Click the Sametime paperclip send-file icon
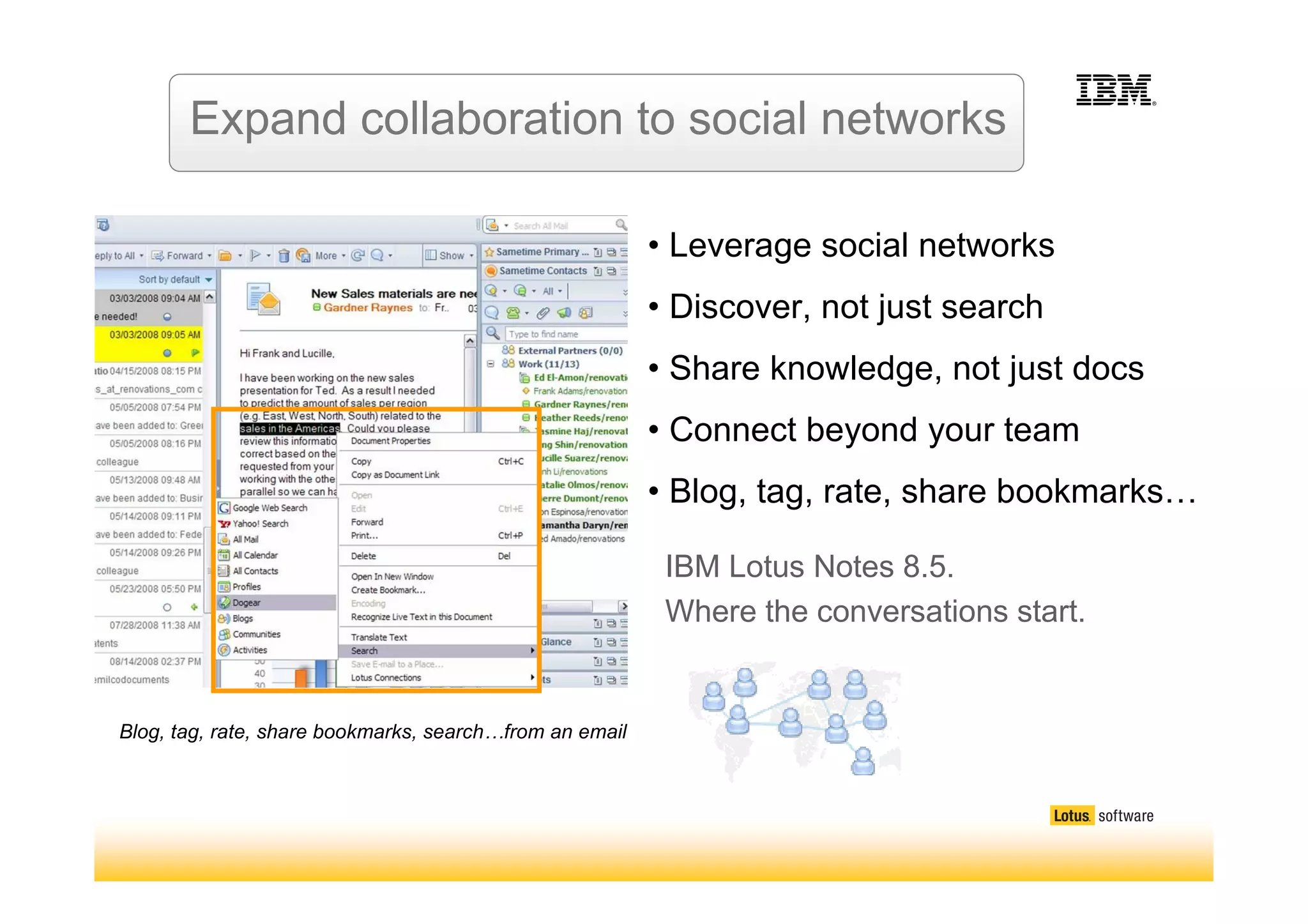The height and width of the screenshot is (924, 1308). (x=542, y=313)
